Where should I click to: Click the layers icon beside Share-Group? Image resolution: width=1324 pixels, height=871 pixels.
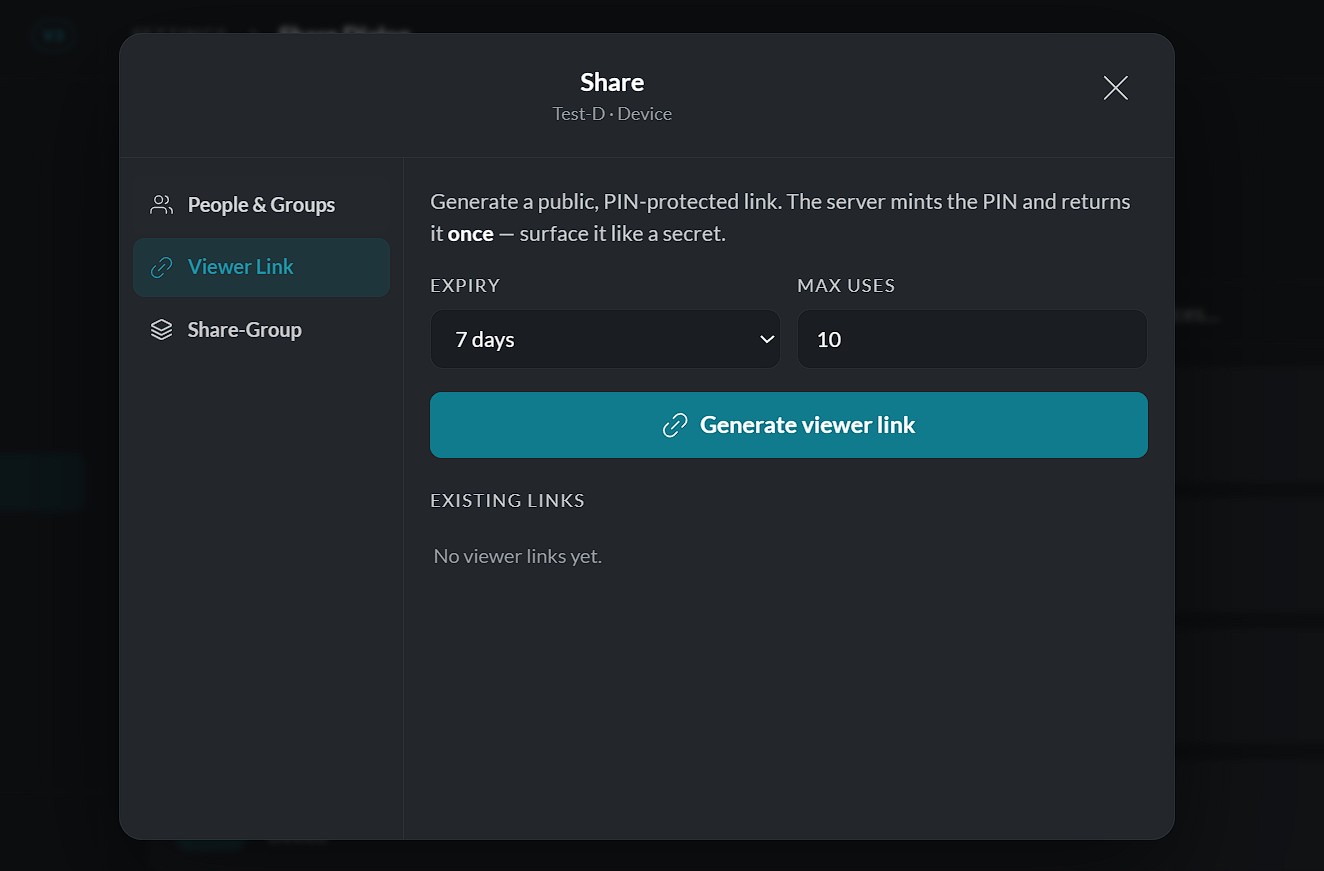click(x=161, y=329)
